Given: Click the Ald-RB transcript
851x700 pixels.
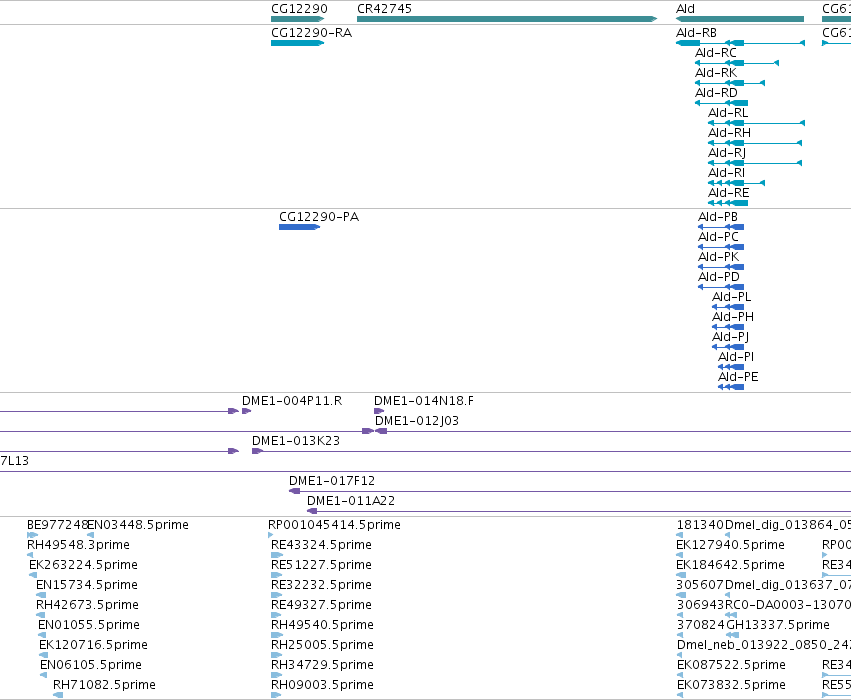Looking at the screenshot, I should [740, 43].
